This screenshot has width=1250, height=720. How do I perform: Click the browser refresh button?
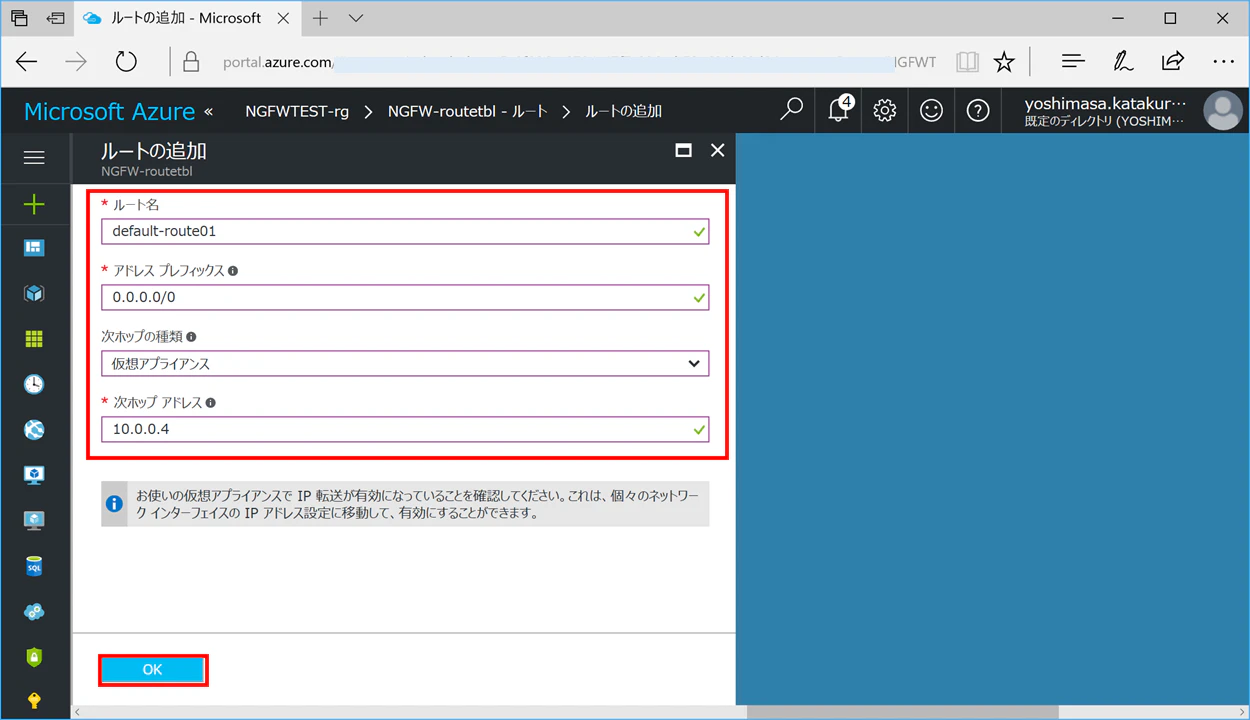pos(126,62)
